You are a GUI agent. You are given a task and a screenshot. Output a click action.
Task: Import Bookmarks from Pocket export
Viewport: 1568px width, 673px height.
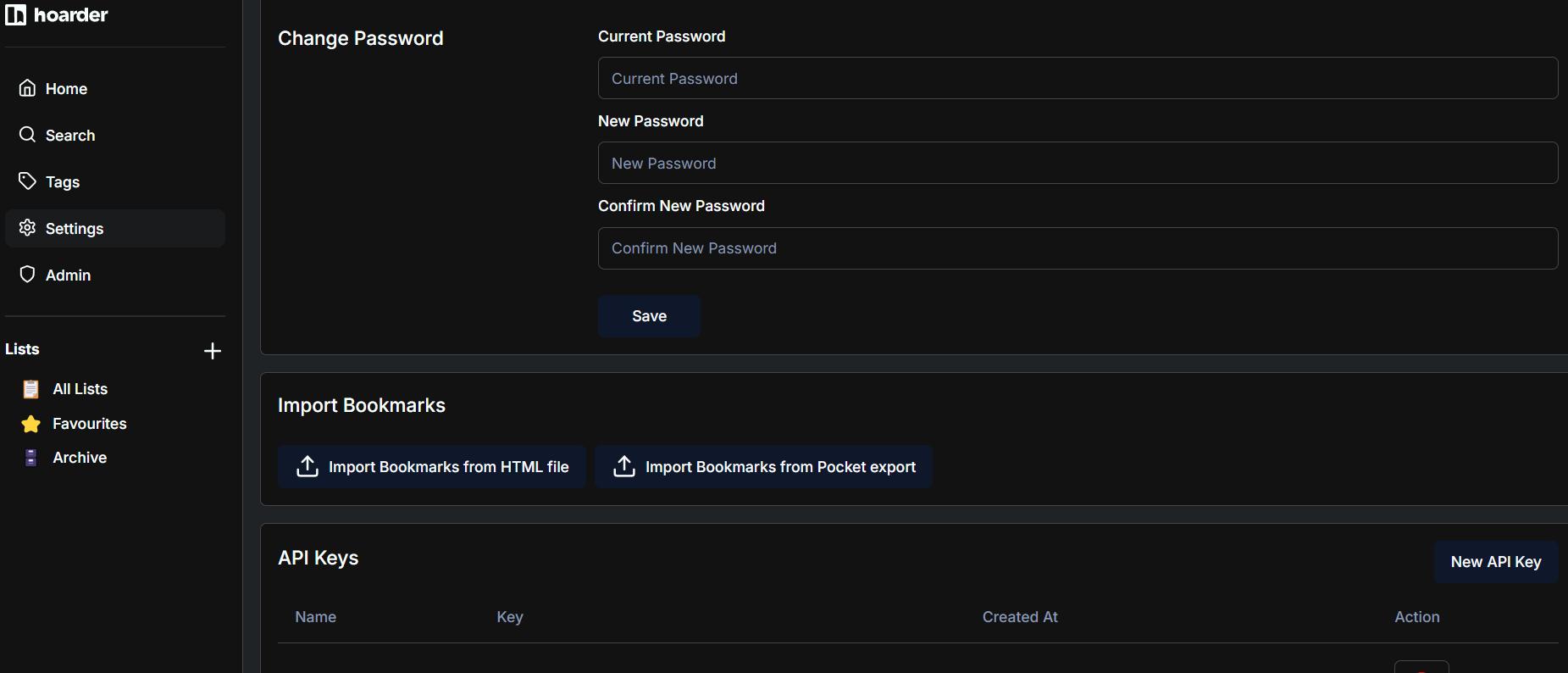click(x=763, y=467)
